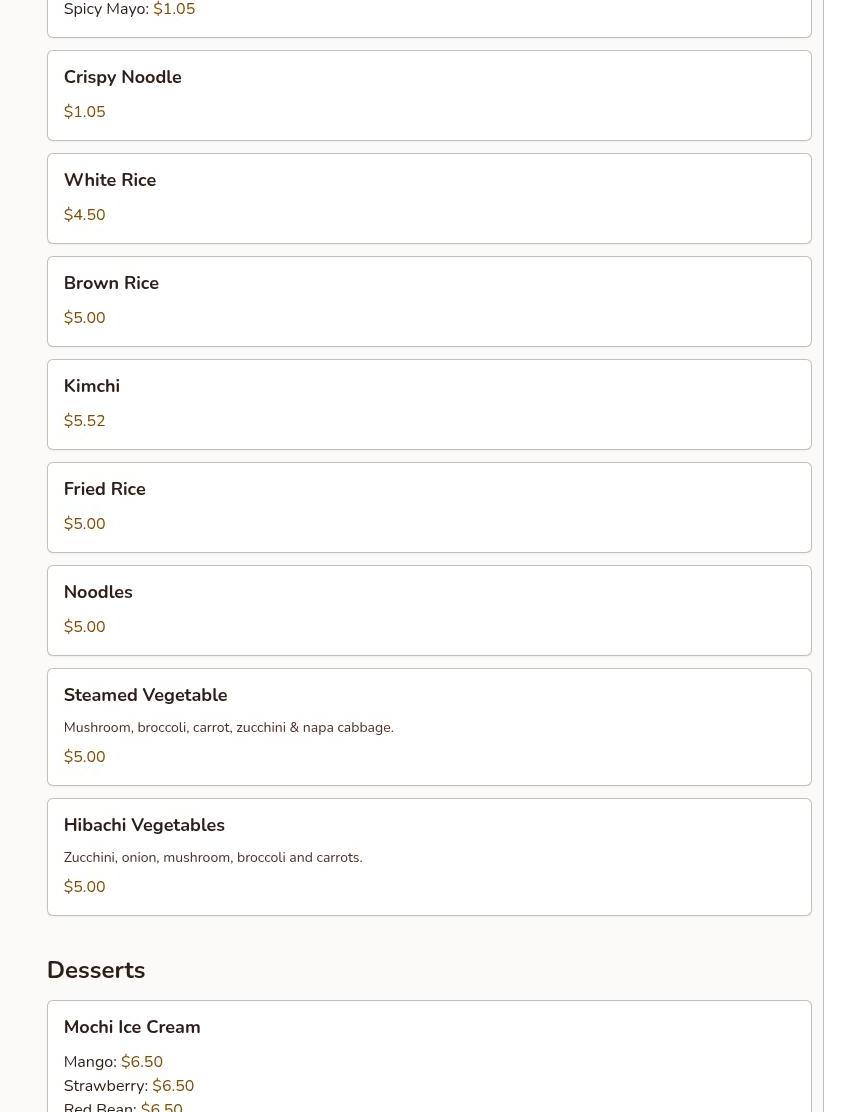Viewport: 844px width, 1112px height.
Task: Click the Spicy Mayo $1.05 option
Action: click(129, 10)
